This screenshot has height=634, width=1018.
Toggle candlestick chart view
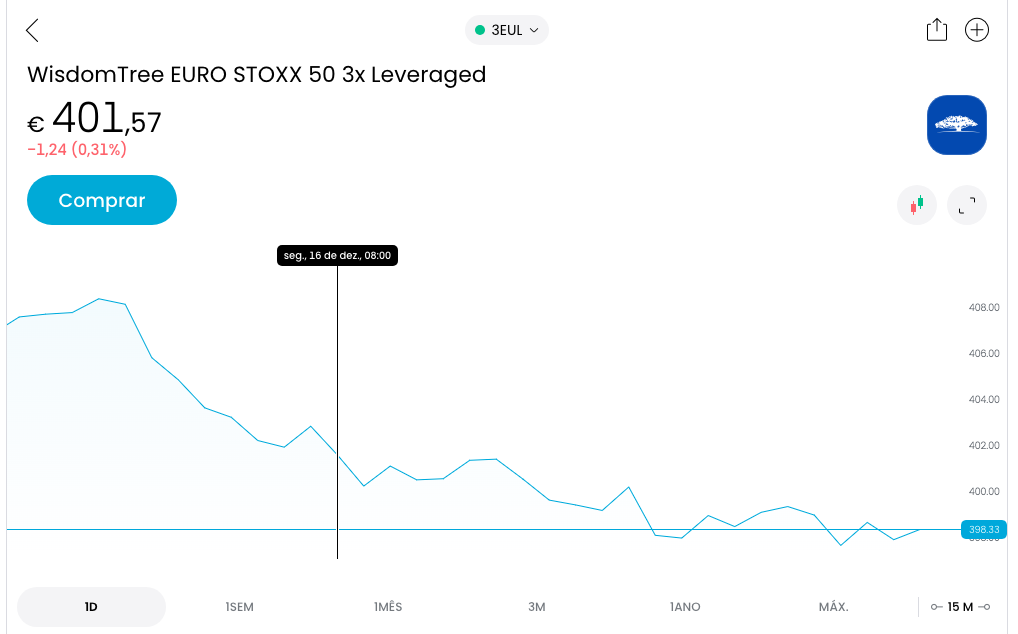(x=916, y=205)
